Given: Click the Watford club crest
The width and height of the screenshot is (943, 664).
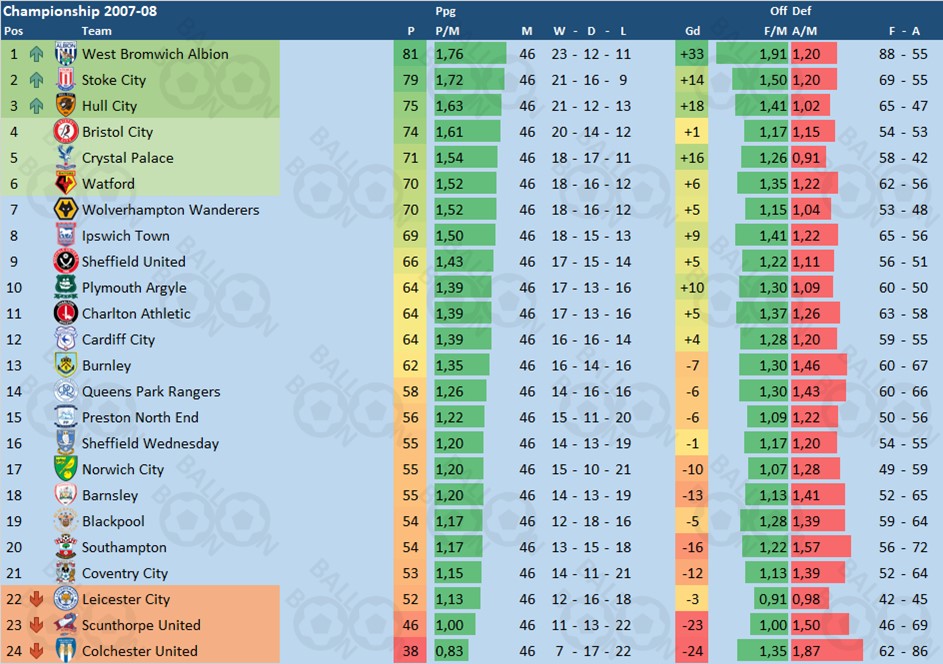Looking at the screenshot, I should tap(65, 183).
